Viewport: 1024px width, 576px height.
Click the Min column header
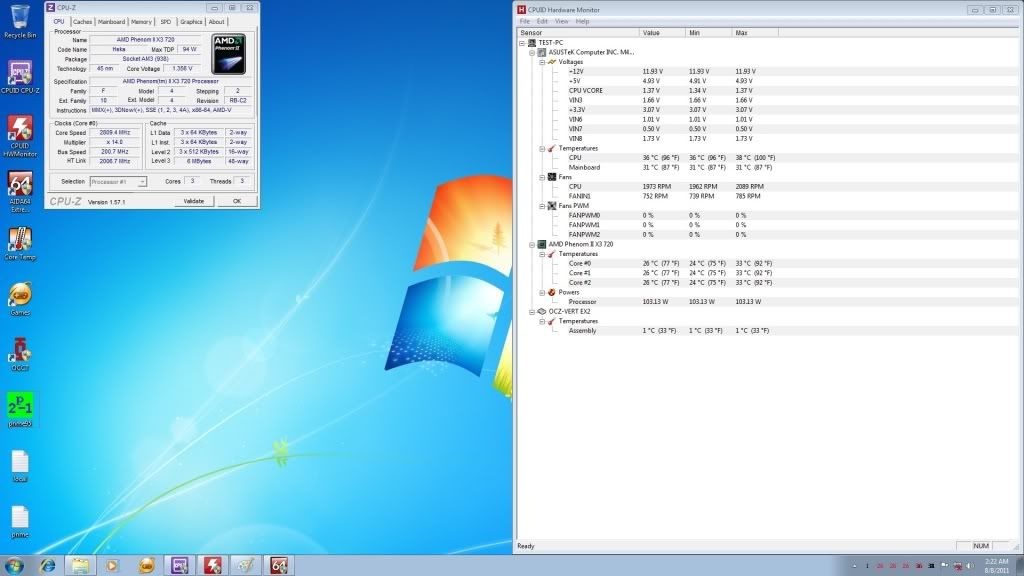pos(709,33)
